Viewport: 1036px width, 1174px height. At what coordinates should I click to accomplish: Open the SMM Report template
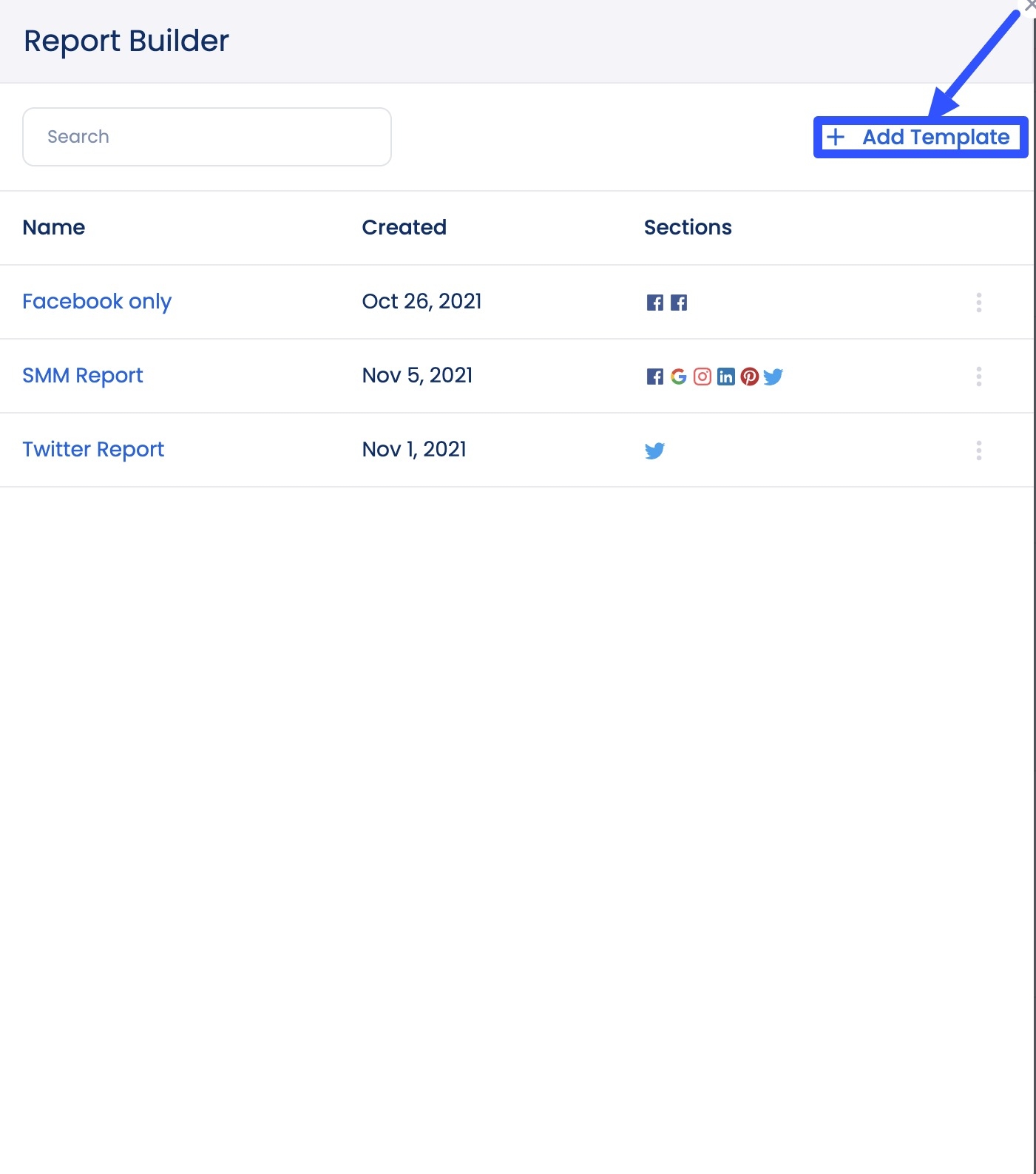[x=83, y=376]
